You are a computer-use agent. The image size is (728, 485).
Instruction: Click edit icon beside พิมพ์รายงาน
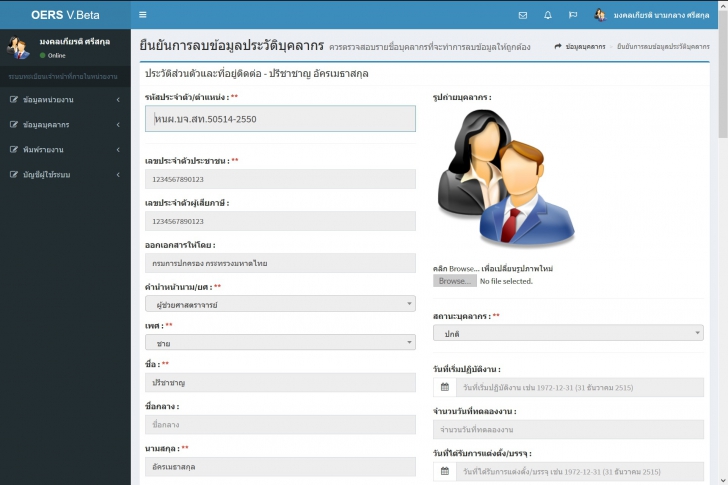14,149
